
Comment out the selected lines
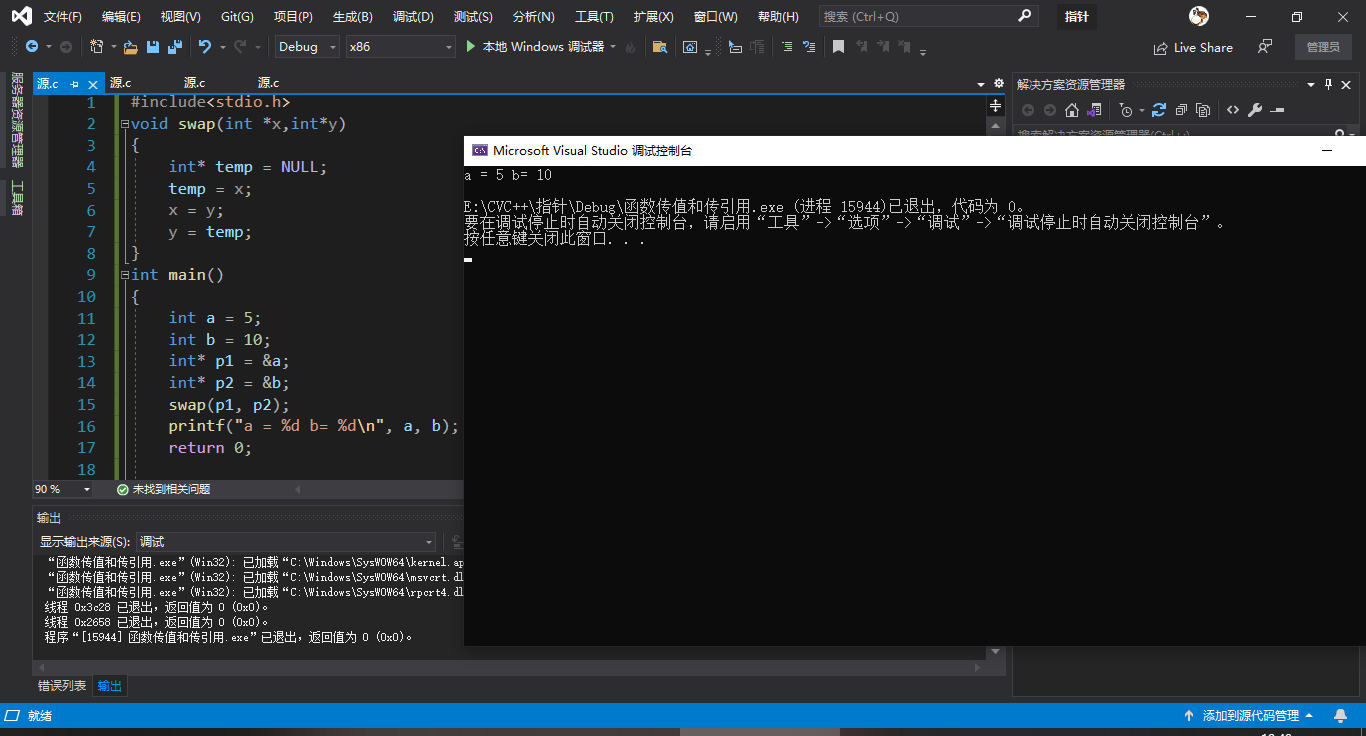(x=786, y=47)
